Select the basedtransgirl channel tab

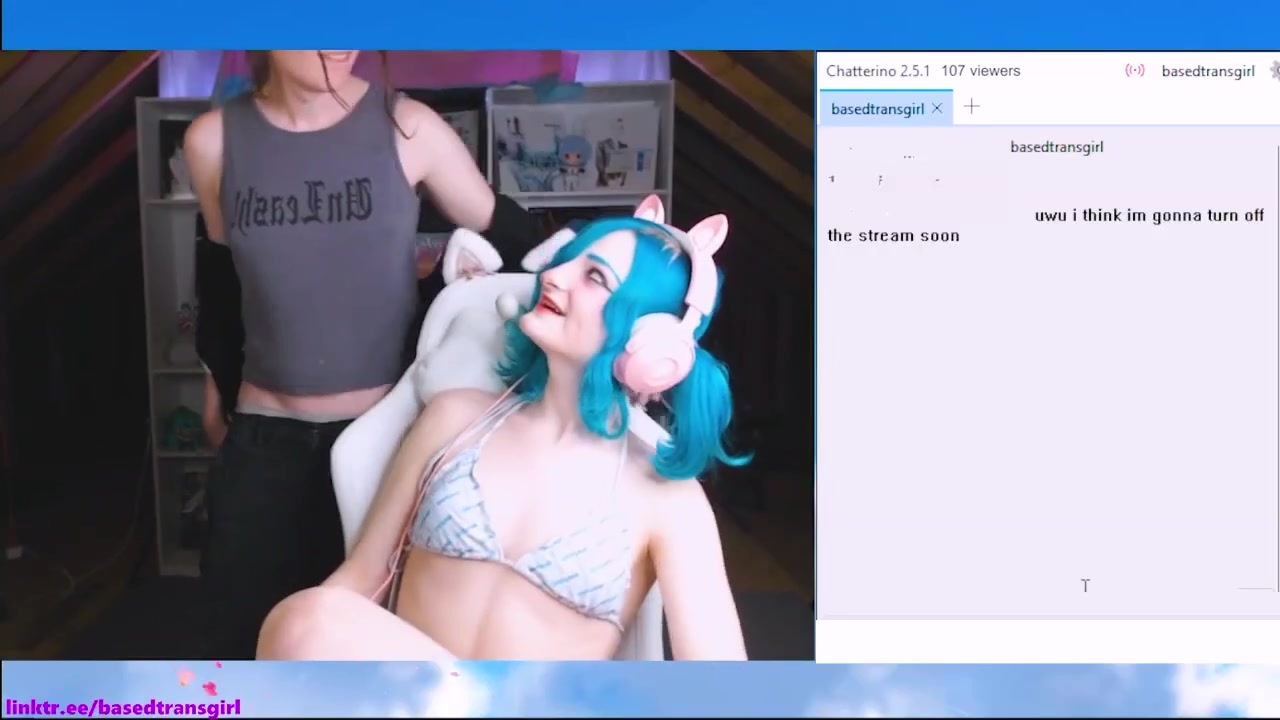pos(877,109)
